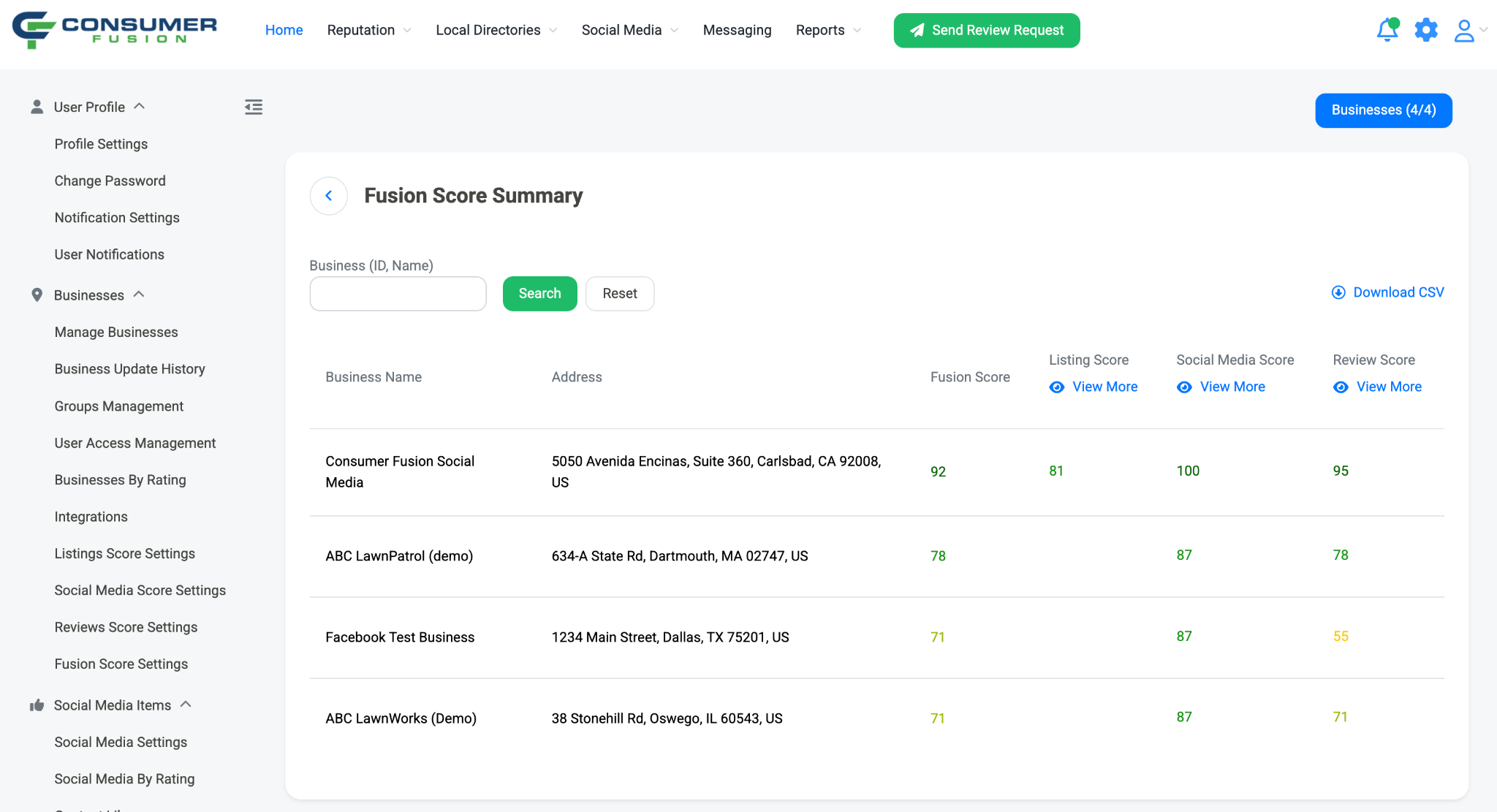Viewport: 1497px width, 812px height.
Task: Click the Consumer Fusion Social Media row name
Action: coord(400,472)
